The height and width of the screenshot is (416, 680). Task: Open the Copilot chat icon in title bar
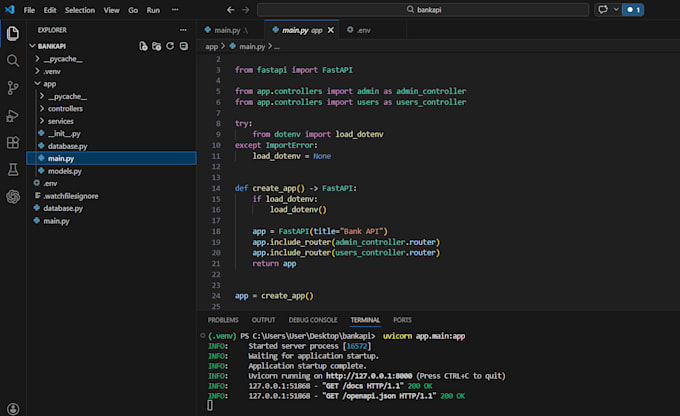click(603, 10)
